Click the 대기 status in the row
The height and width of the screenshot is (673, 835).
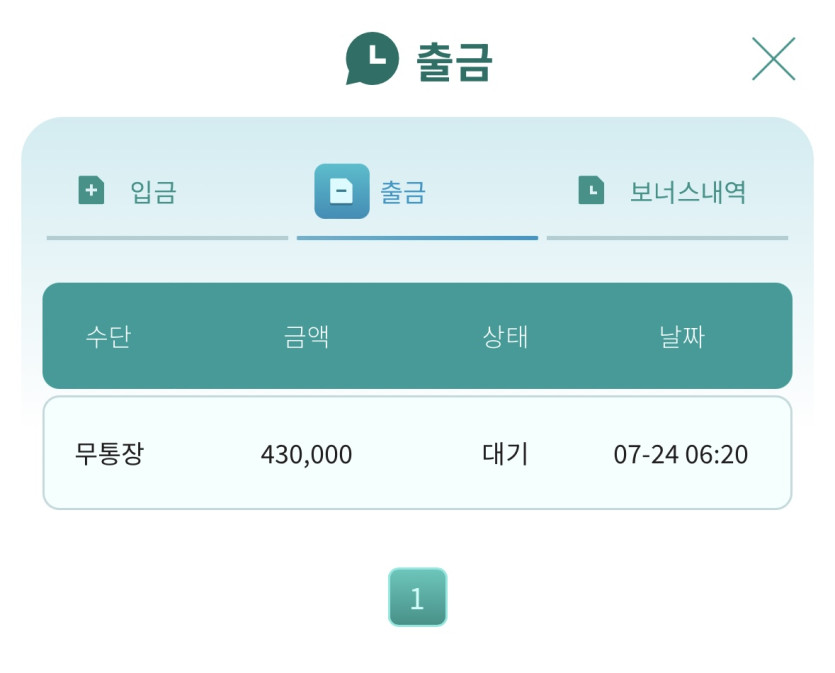coord(505,454)
